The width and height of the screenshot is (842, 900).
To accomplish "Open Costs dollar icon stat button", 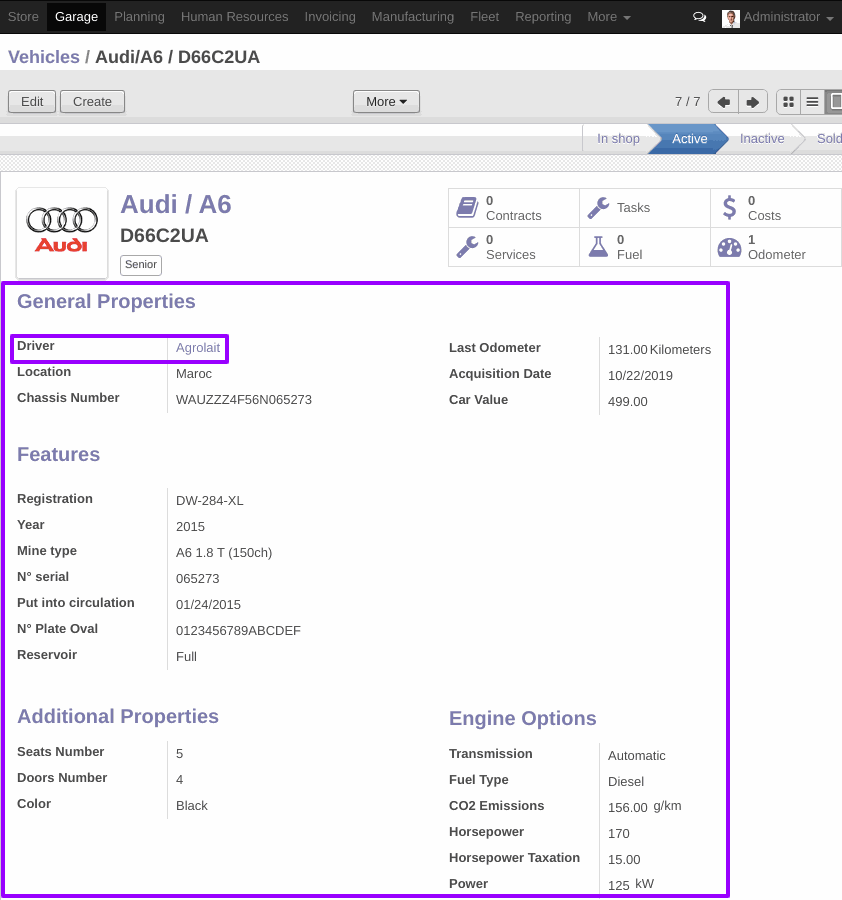I will click(x=776, y=208).
